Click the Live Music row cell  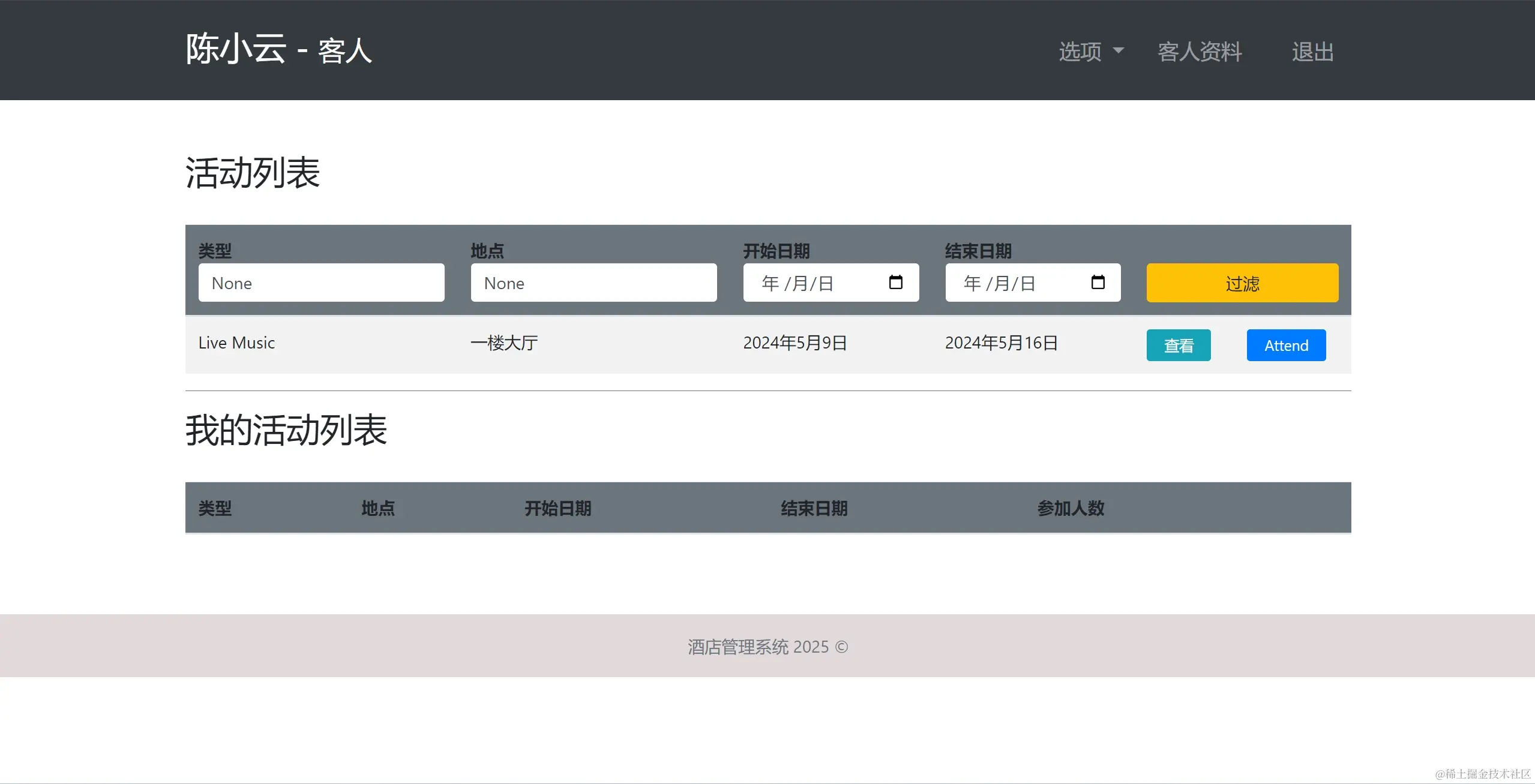tap(236, 343)
